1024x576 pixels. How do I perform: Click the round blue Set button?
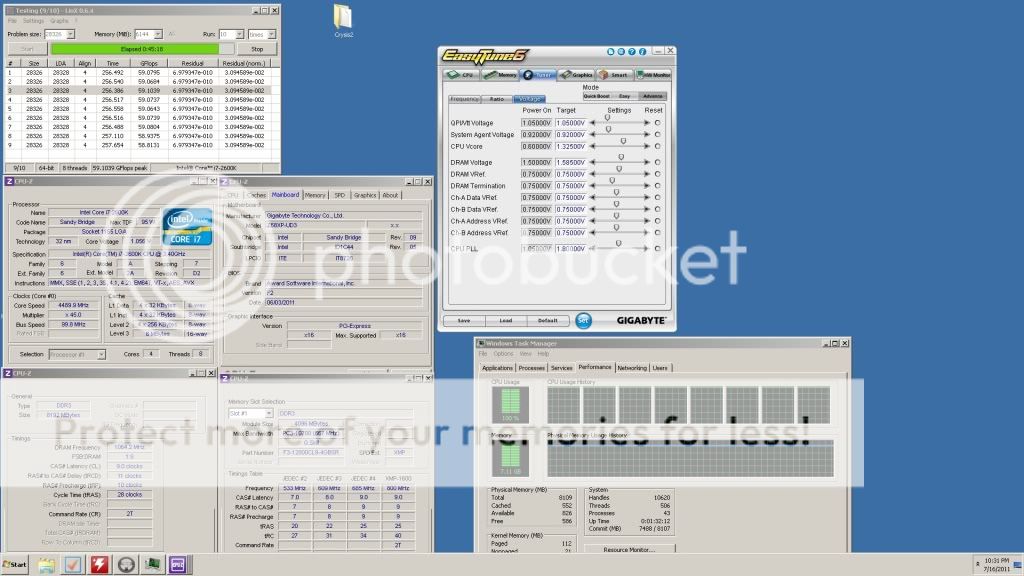click(584, 320)
